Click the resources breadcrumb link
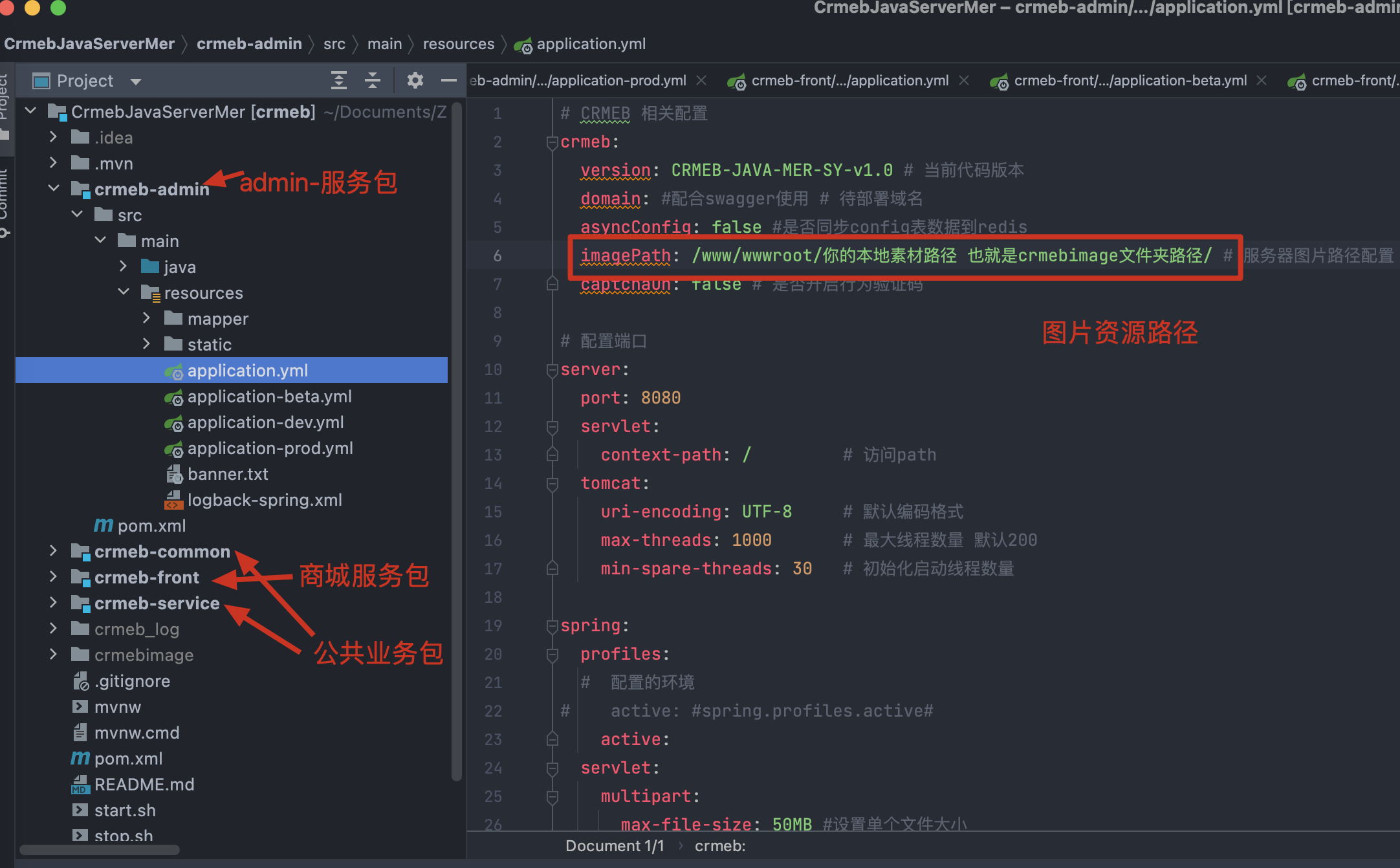 click(x=458, y=43)
